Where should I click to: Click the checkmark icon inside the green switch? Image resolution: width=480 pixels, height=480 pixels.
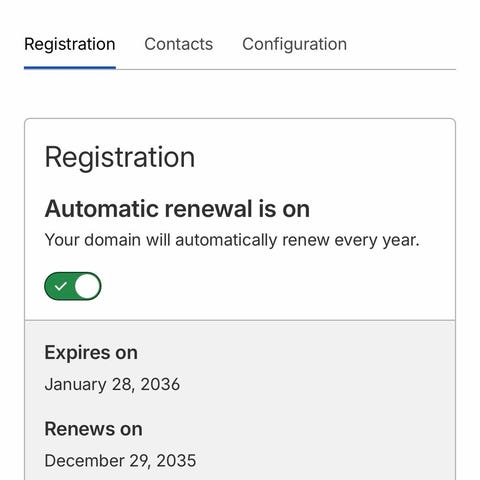pos(60,286)
